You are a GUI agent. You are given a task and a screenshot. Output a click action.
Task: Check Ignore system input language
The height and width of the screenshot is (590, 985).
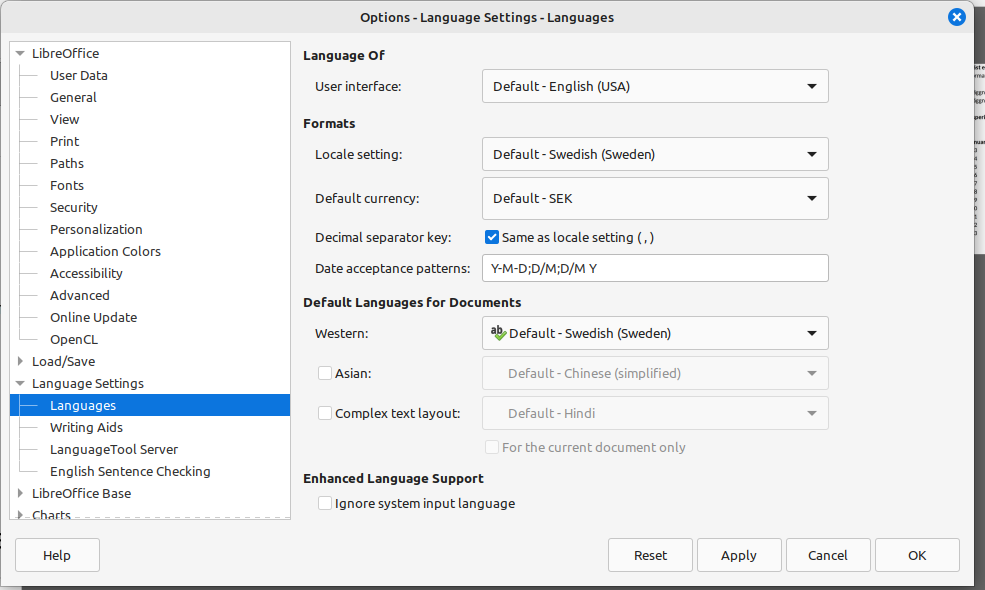325,503
